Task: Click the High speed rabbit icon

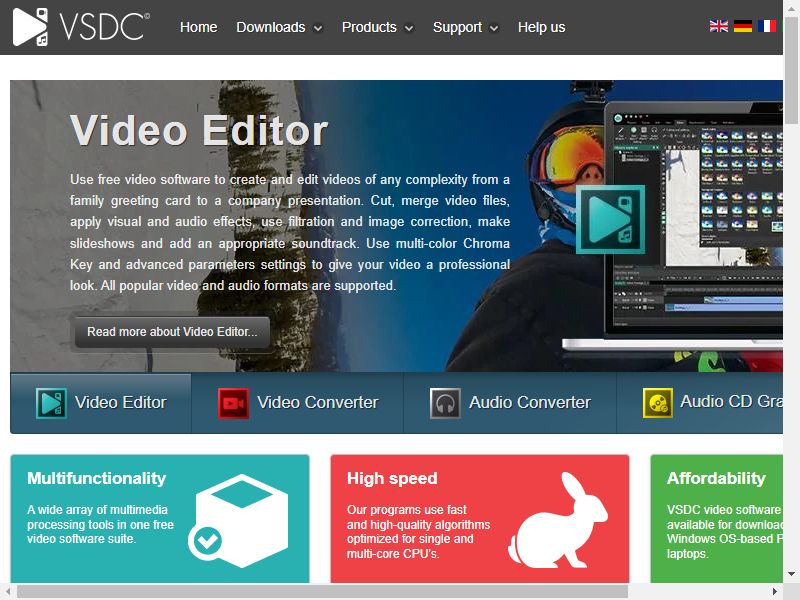Action: [x=558, y=519]
